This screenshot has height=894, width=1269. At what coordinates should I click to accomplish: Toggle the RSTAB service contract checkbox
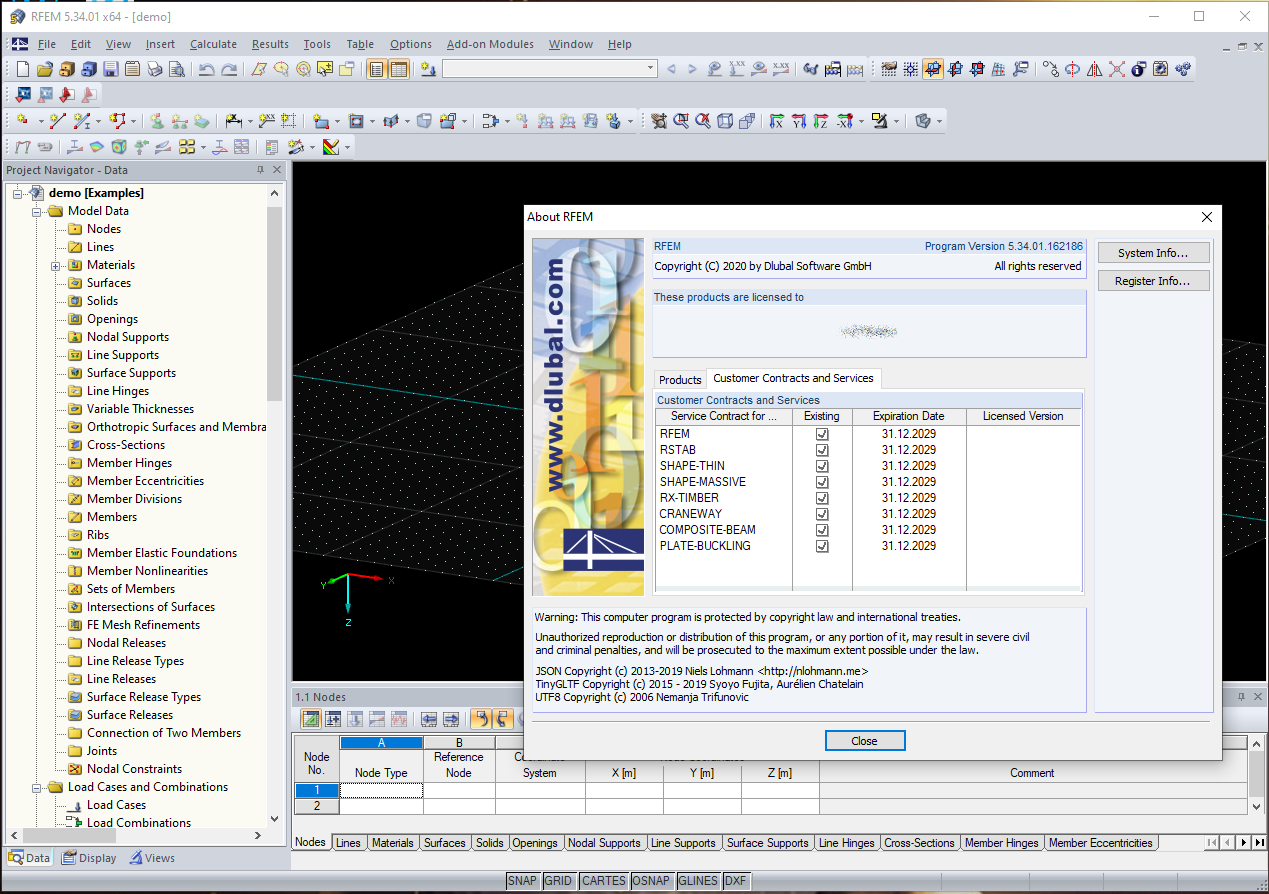(x=822, y=450)
